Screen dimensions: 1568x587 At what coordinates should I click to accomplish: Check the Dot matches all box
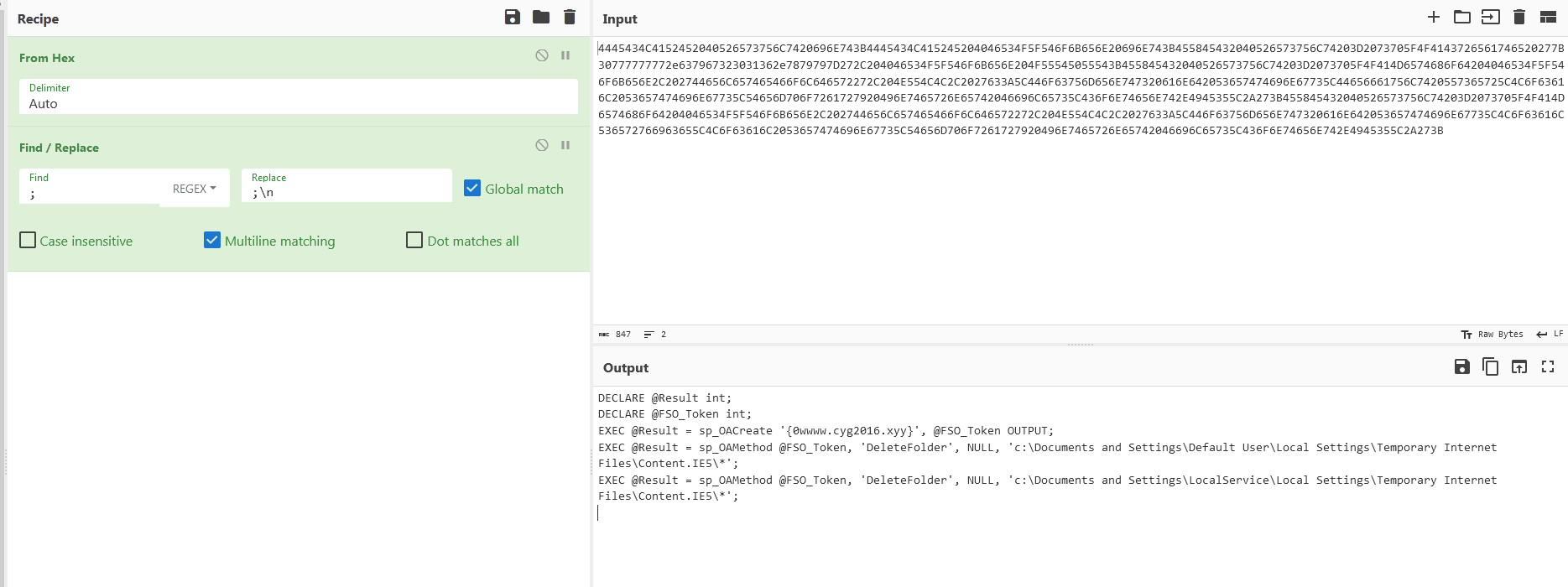pos(414,241)
